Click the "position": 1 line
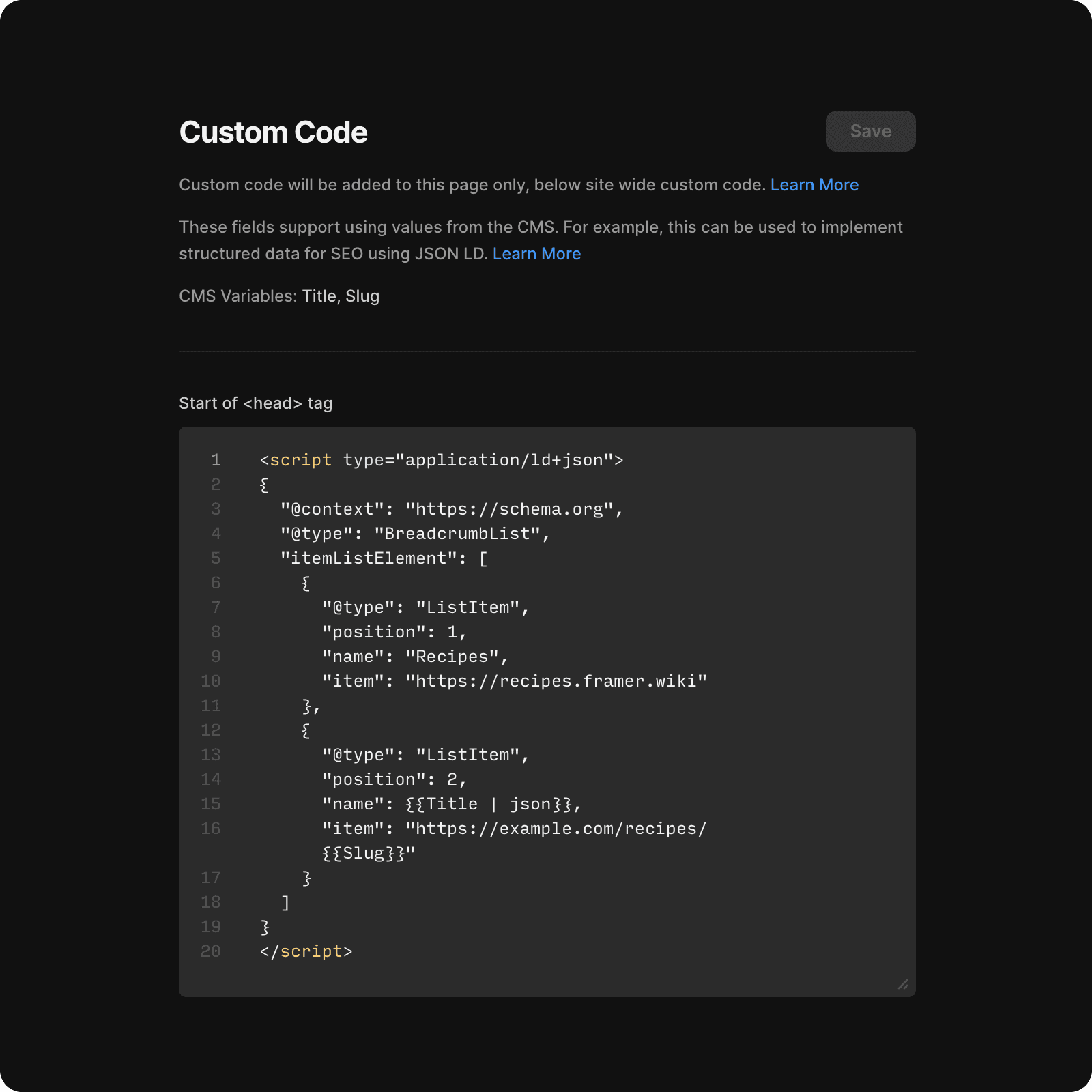Screen dimensions: 1092x1092 tap(394, 632)
